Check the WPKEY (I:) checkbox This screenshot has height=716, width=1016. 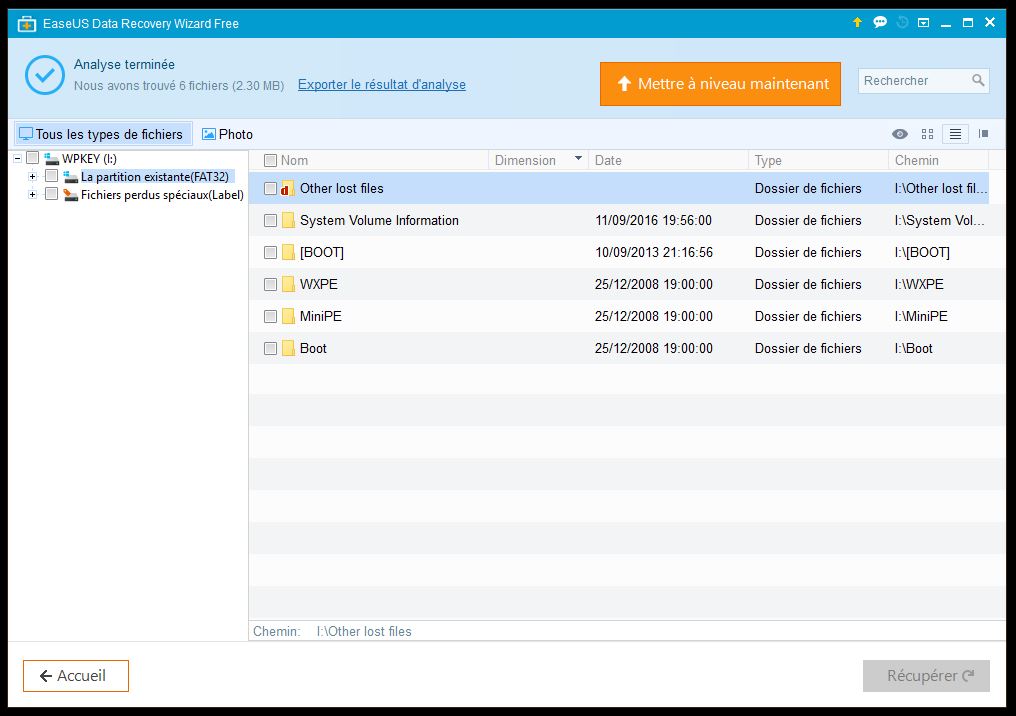click(x=32, y=158)
